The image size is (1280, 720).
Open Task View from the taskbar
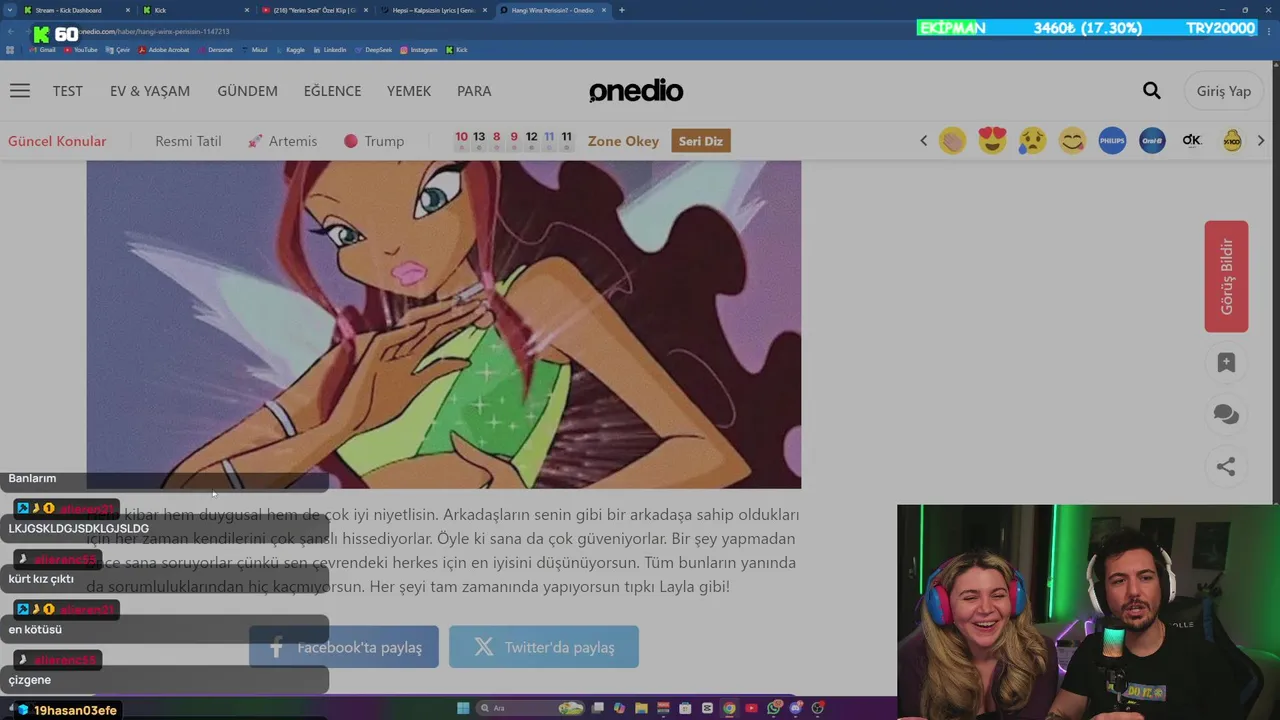tap(597, 708)
